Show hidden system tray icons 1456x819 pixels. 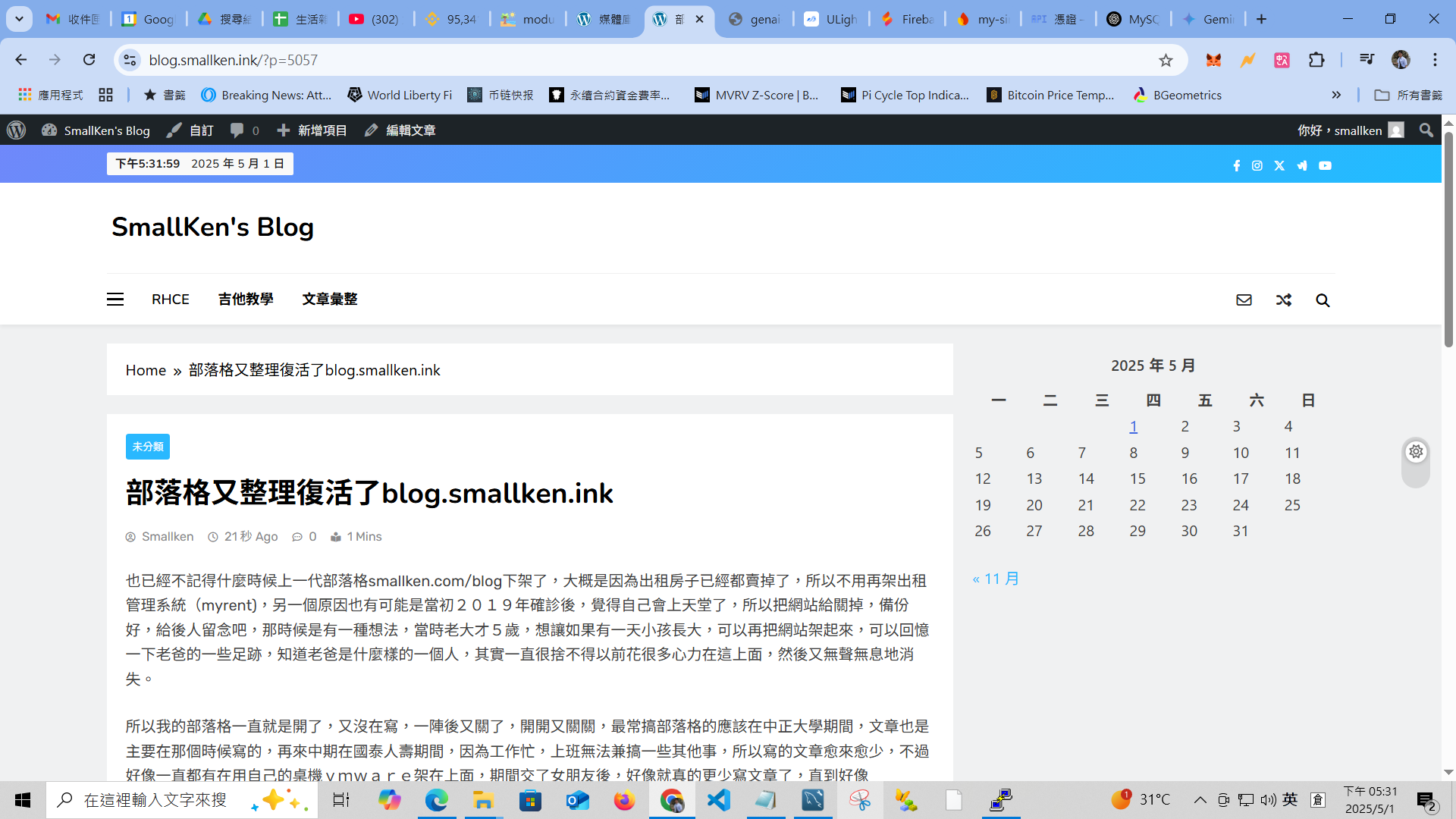[x=1200, y=800]
